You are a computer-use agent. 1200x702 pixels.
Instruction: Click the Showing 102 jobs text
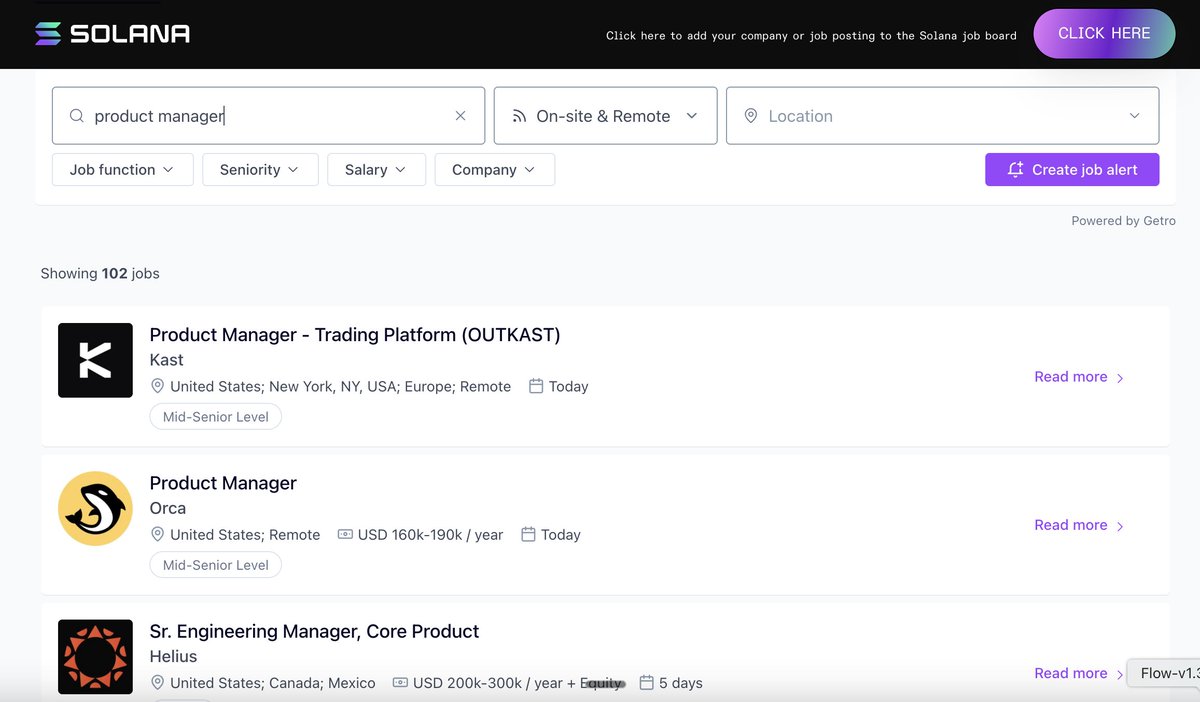click(100, 273)
